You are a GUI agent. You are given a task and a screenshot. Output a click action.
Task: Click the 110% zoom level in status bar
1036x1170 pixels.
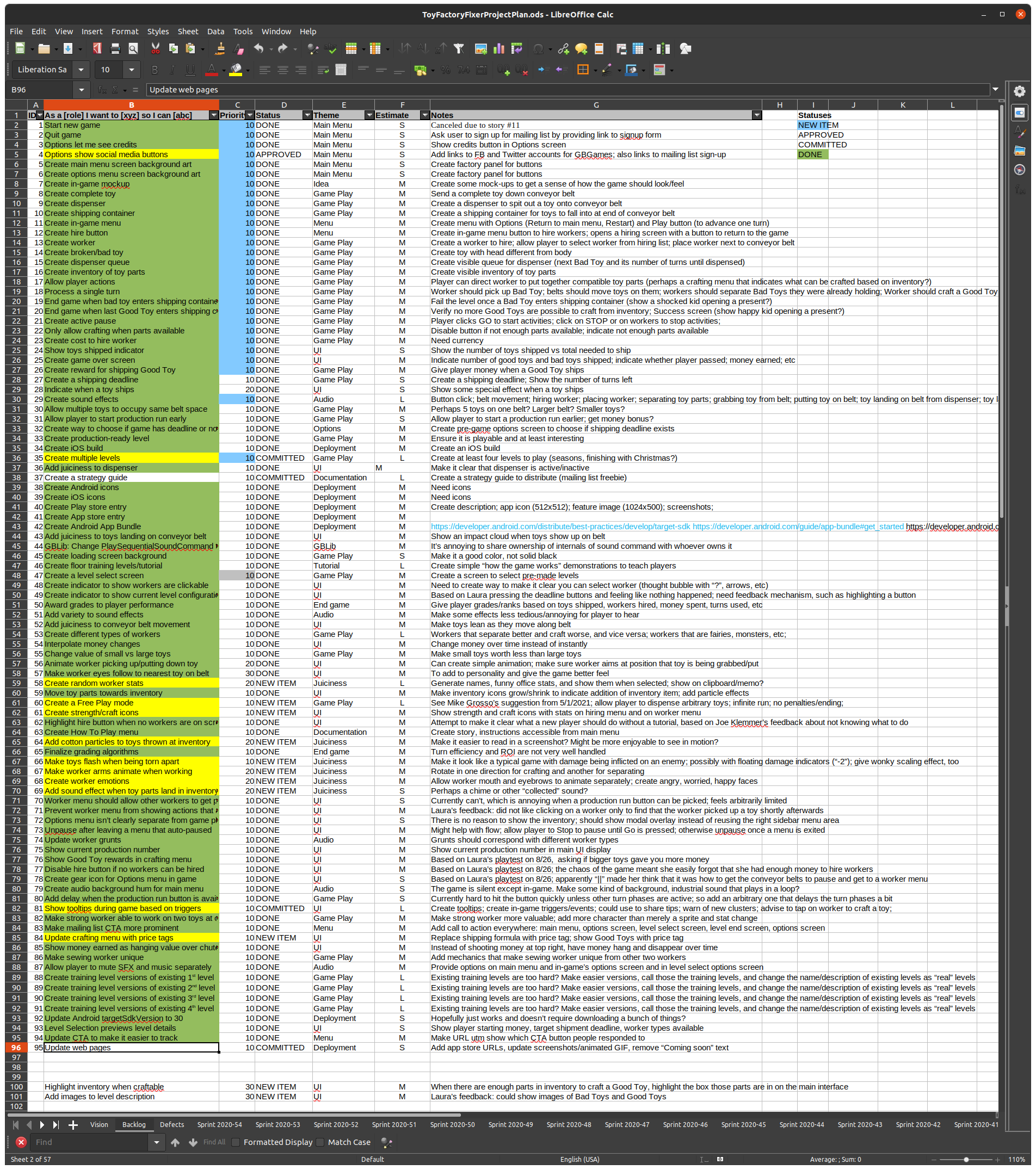pyautogui.click(x=1016, y=1159)
